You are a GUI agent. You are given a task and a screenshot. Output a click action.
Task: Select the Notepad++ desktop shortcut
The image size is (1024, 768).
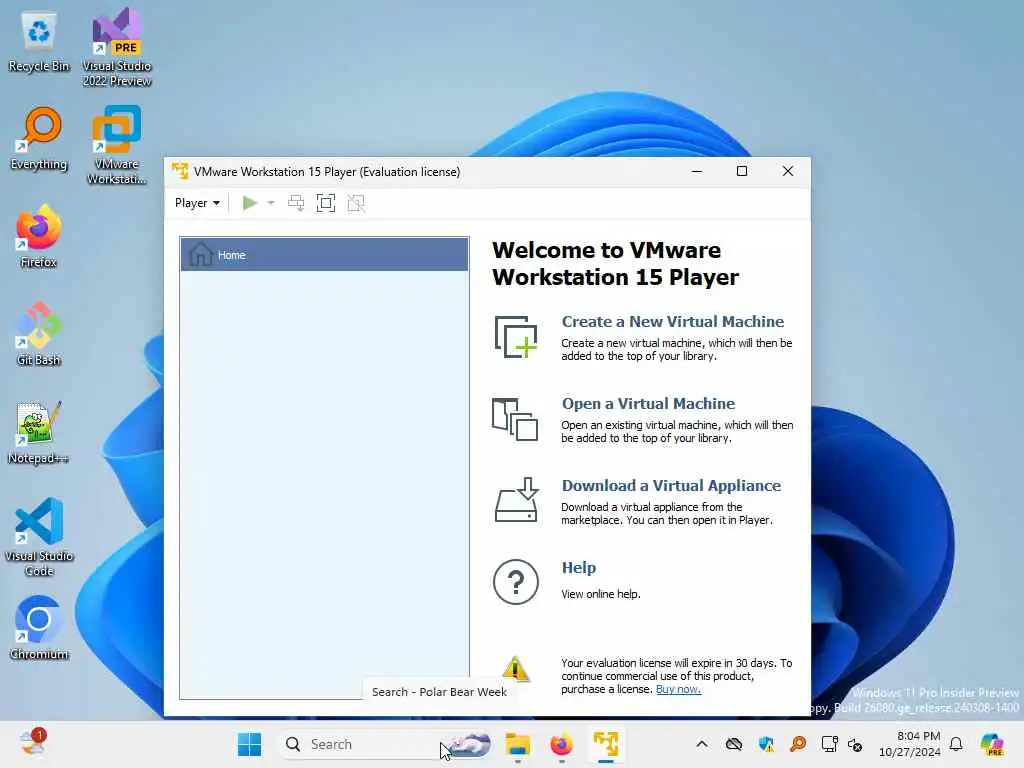point(39,432)
